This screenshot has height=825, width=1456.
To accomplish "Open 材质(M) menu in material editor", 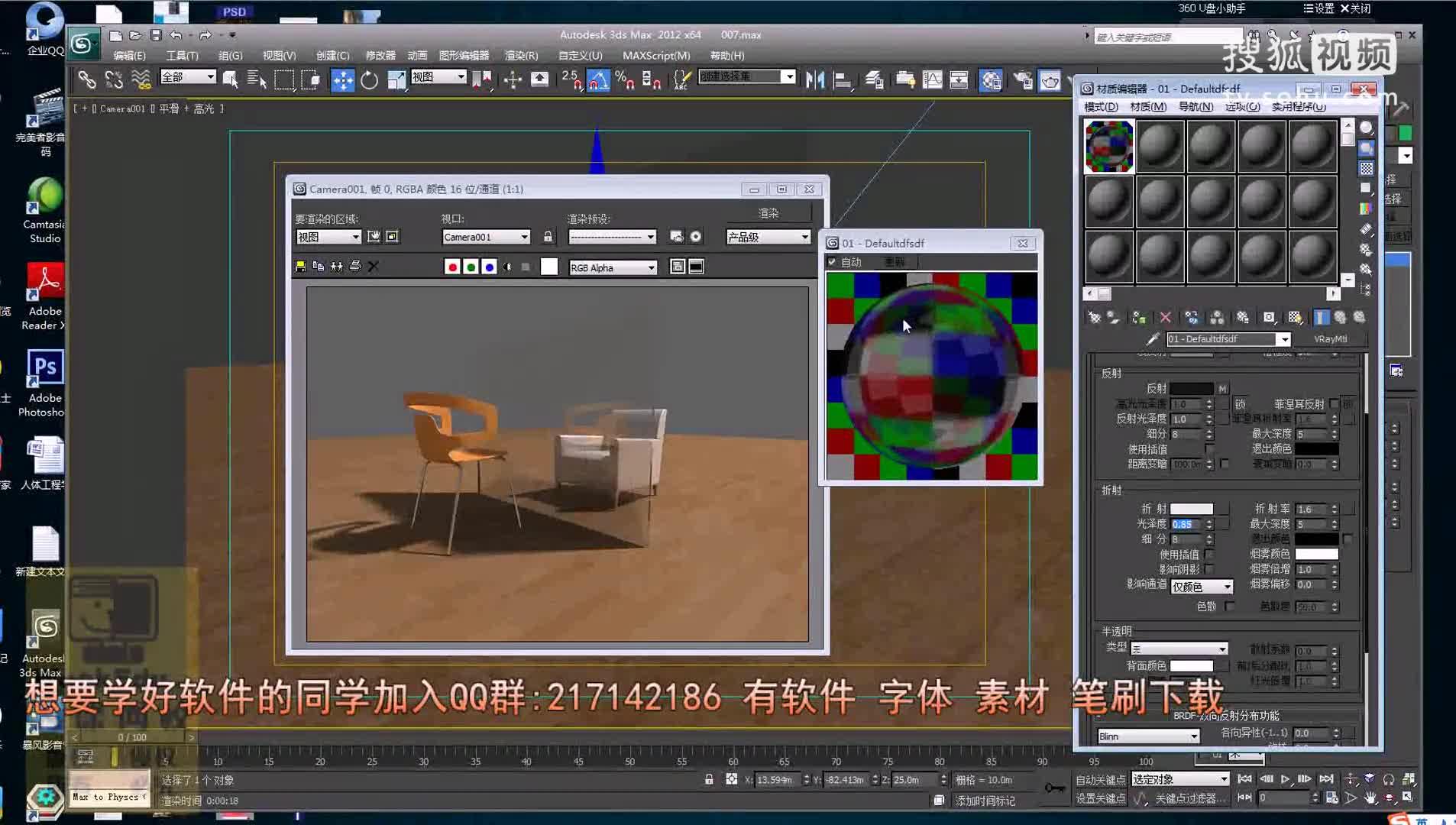I will [x=1148, y=107].
